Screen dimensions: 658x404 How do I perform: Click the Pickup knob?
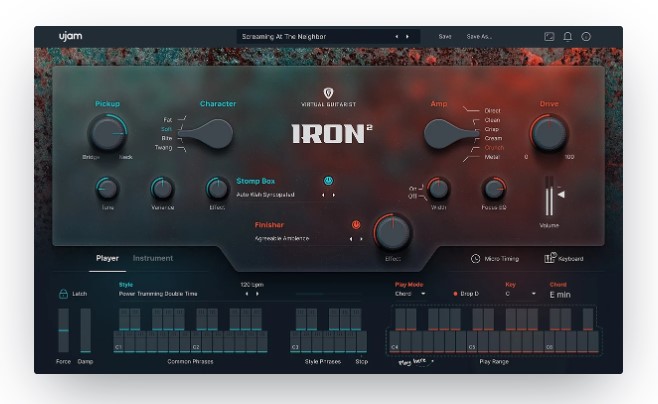coord(107,133)
